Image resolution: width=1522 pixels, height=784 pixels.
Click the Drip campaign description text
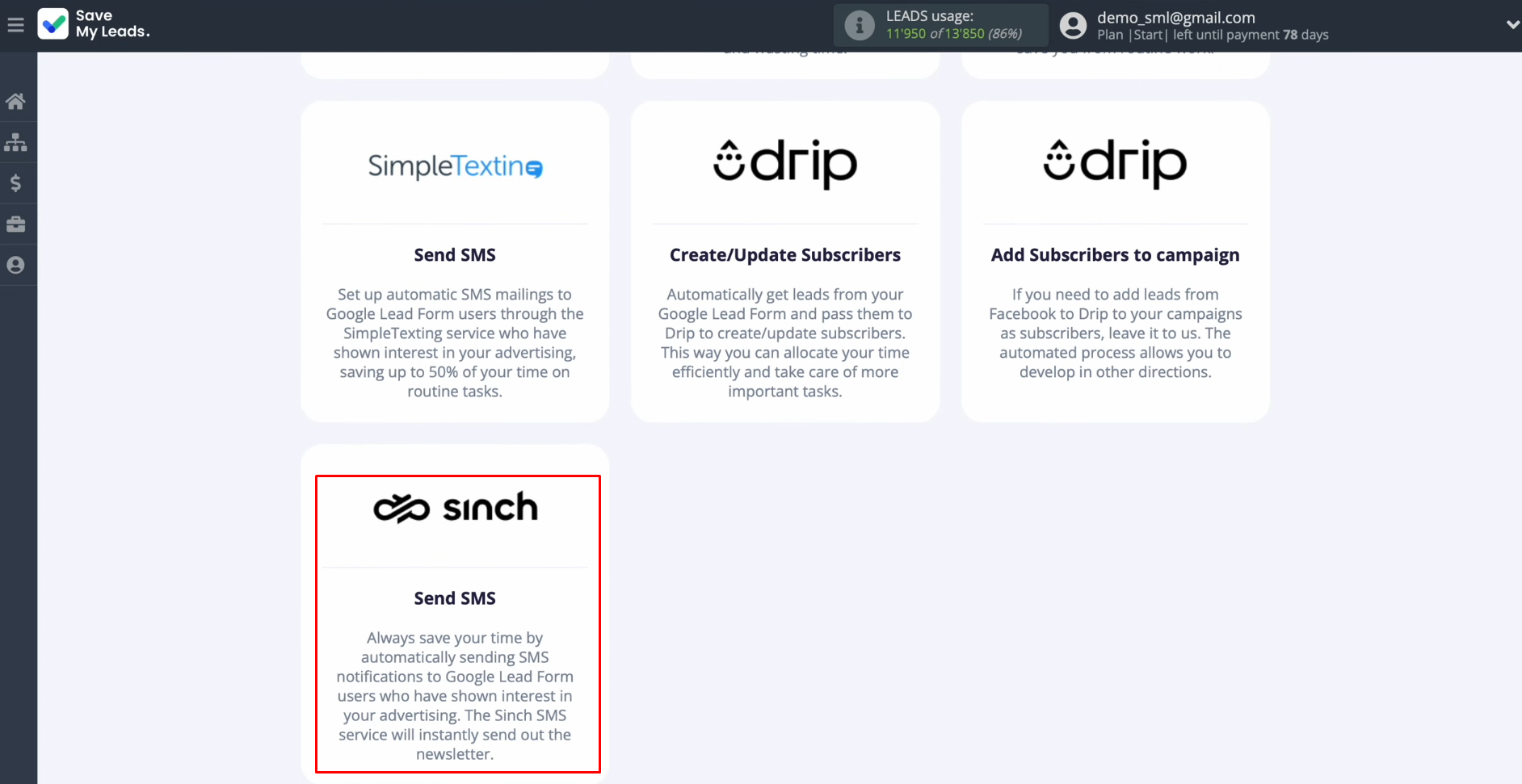click(x=1115, y=333)
